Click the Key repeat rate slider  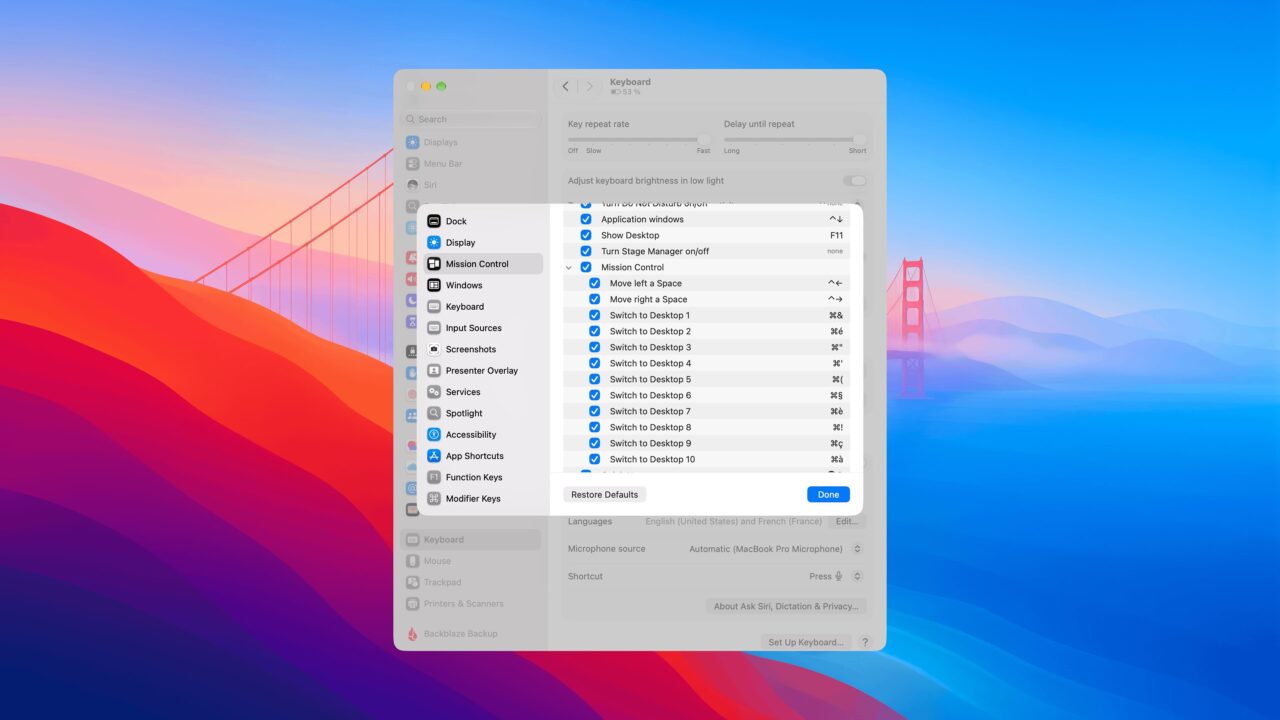pyautogui.click(x=639, y=140)
